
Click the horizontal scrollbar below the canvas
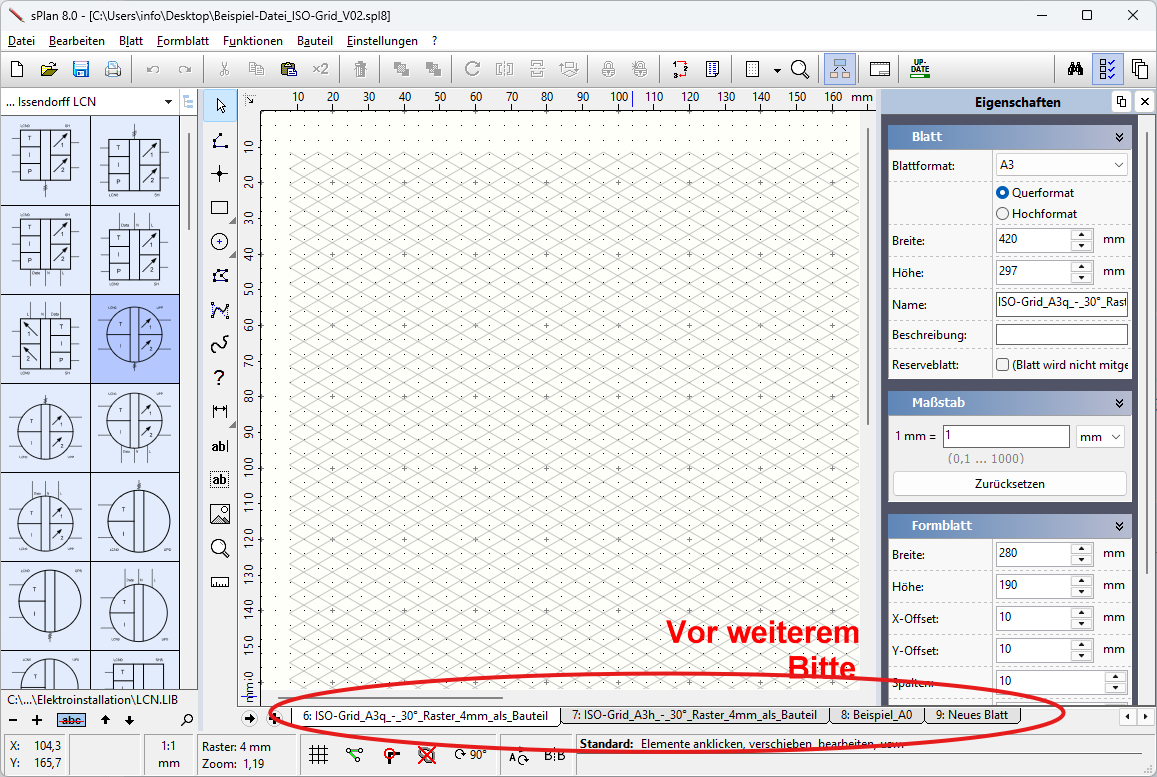390,697
